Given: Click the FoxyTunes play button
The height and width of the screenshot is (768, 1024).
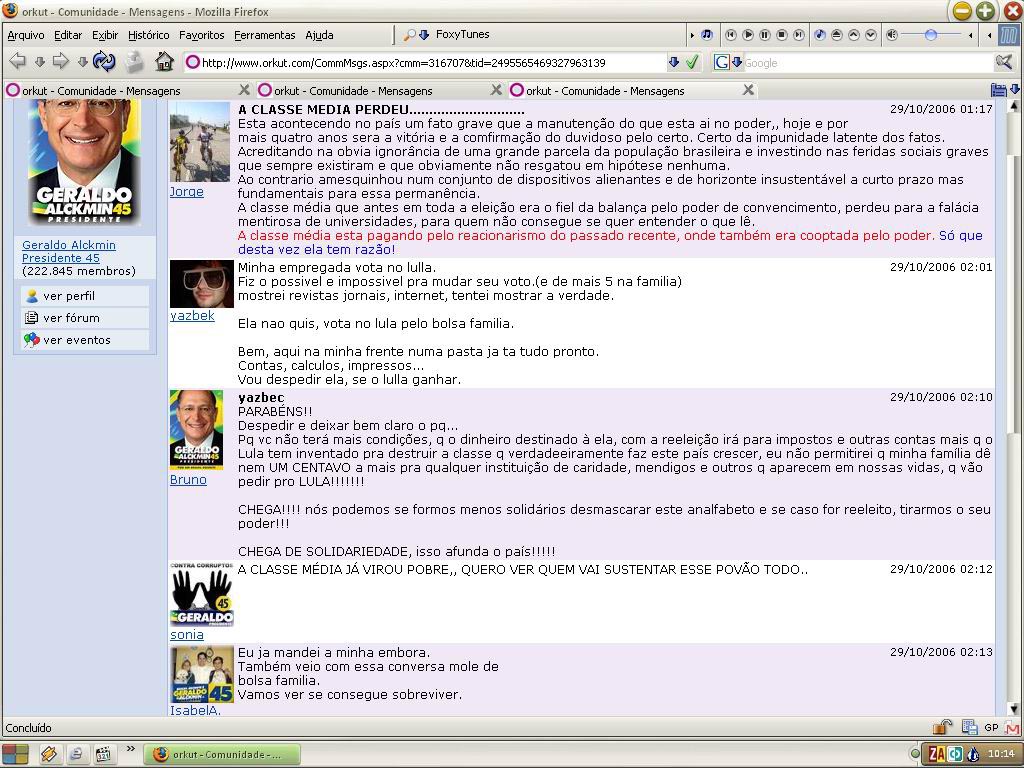Looking at the screenshot, I should 748,35.
